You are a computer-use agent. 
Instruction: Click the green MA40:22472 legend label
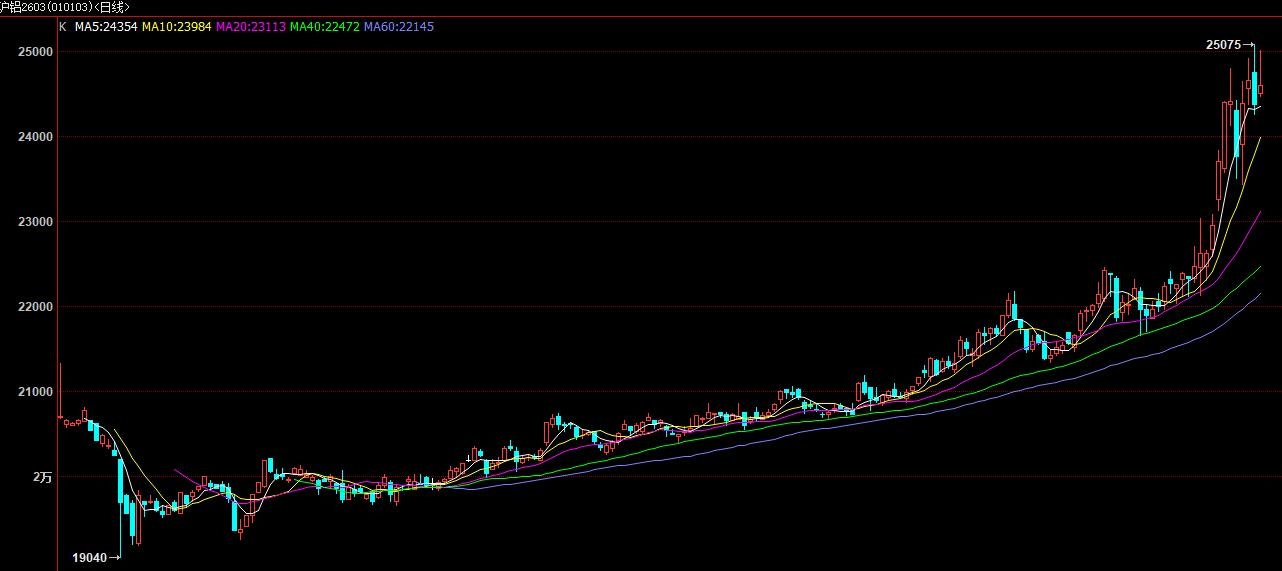pos(324,26)
